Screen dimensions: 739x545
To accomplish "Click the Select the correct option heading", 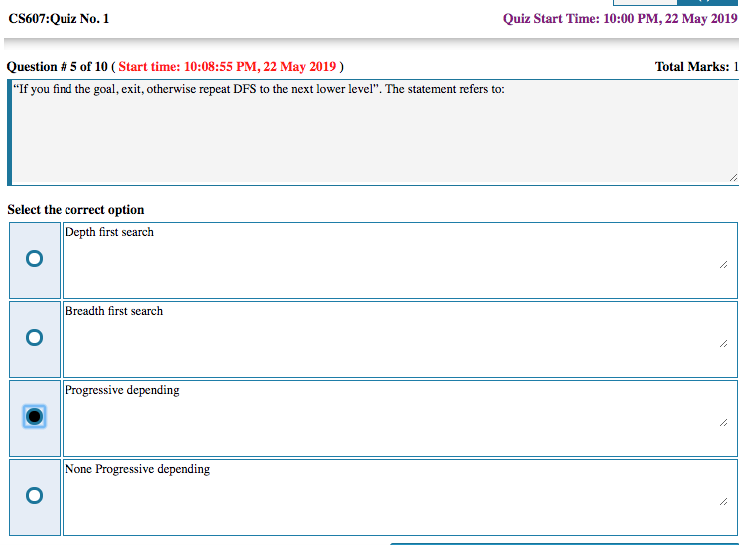I will [x=76, y=210].
